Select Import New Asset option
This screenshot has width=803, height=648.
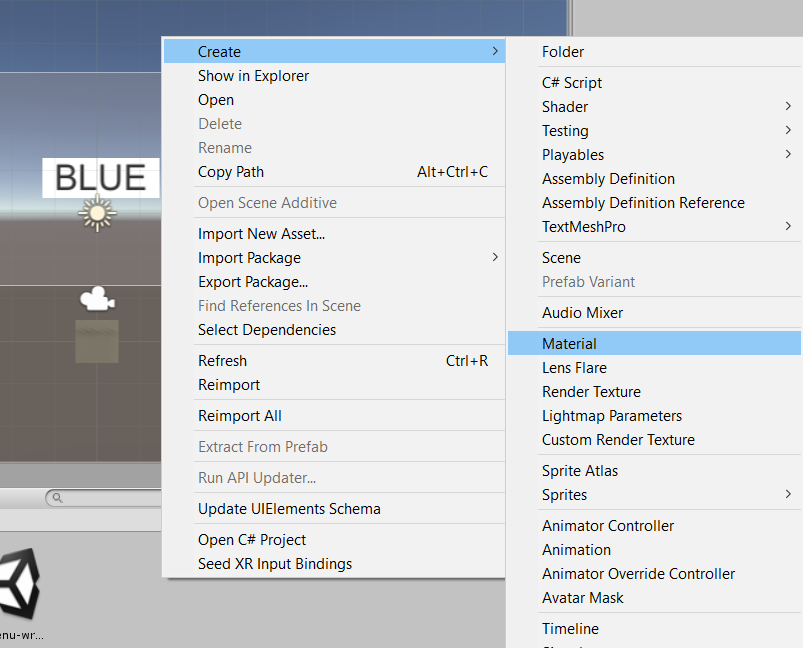(x=261, y=234)
